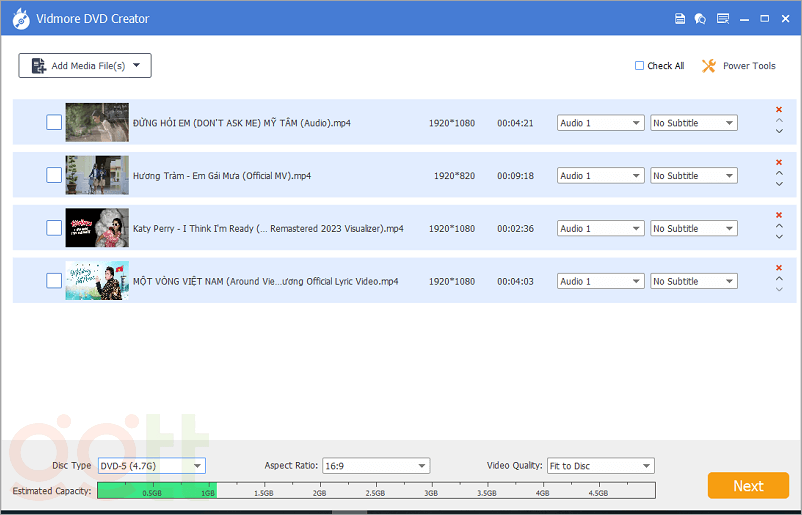Viewport: 802px width, 515px height.
Task: Click the save project icon in title bar
Action: pyautogui.click(x=680, y=18)
